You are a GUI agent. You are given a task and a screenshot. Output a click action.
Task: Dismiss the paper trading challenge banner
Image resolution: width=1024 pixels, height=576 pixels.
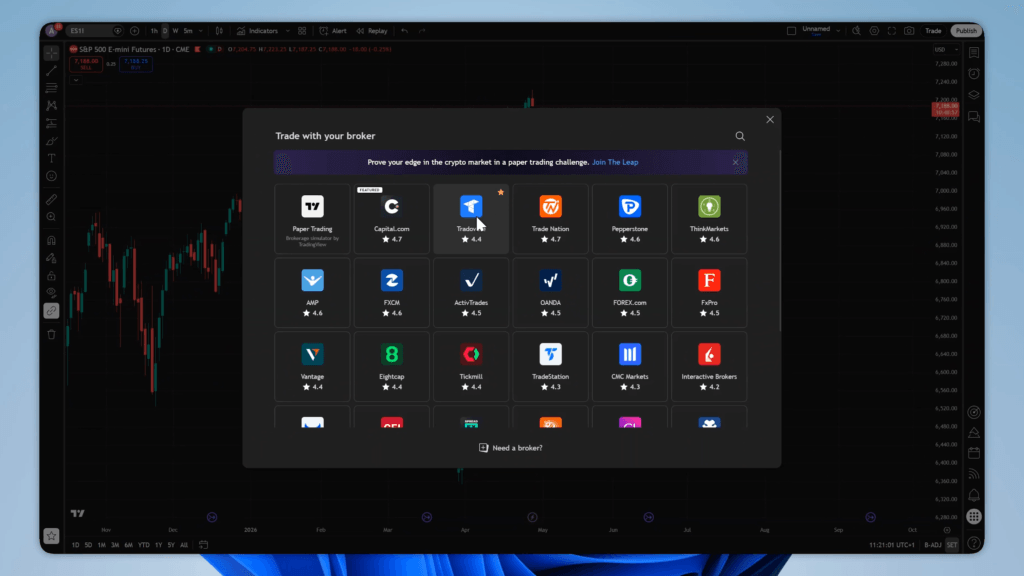click(736, 162)
